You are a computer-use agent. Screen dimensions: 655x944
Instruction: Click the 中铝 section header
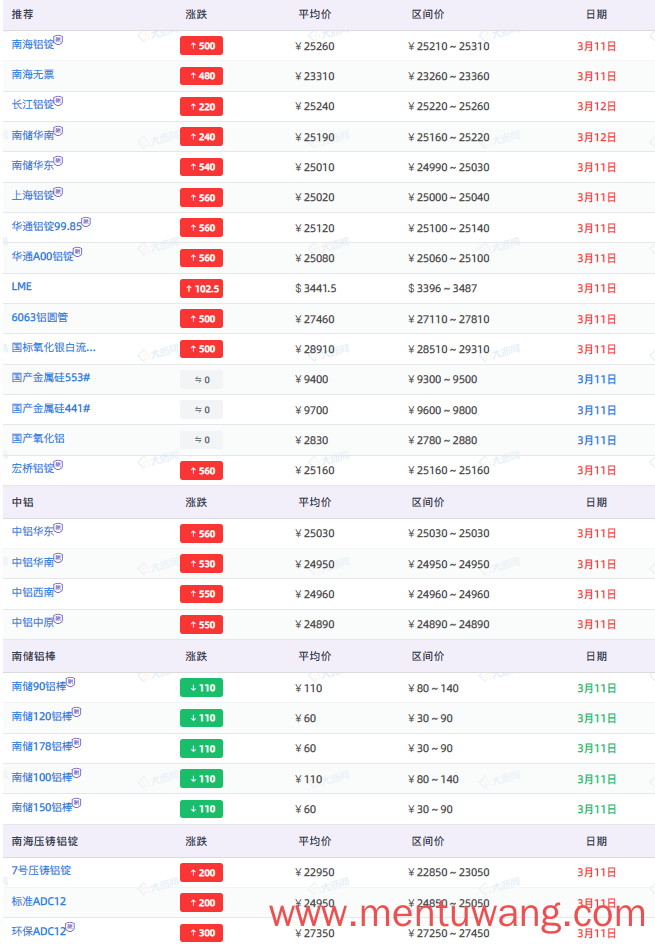coord(22,502)
